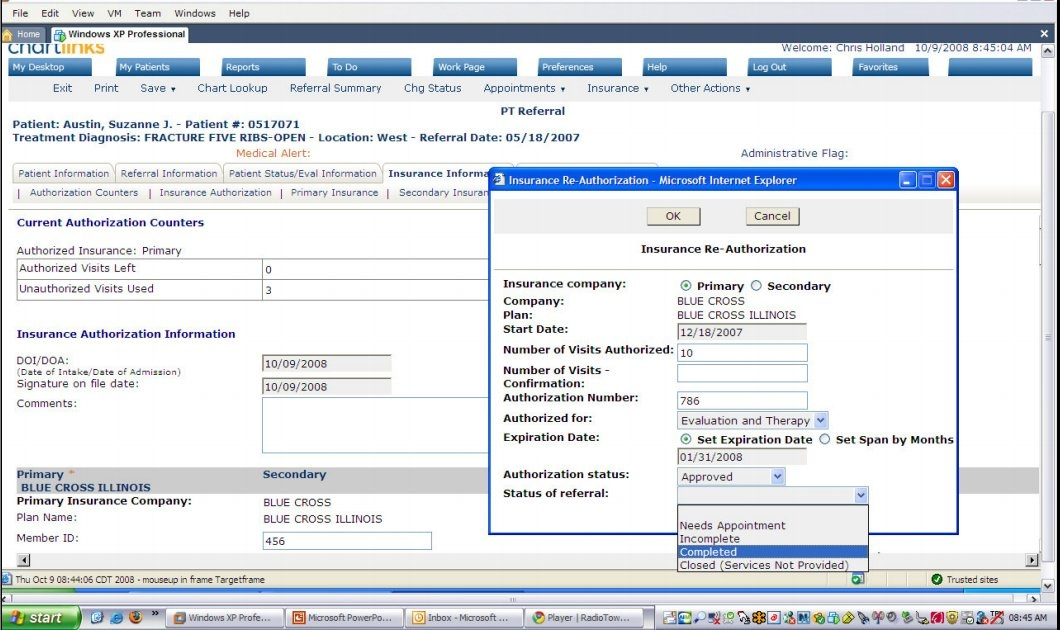Open the Insurance dropdown menu
Viewport: 1060px width, 630px height.
coord(617,89)
